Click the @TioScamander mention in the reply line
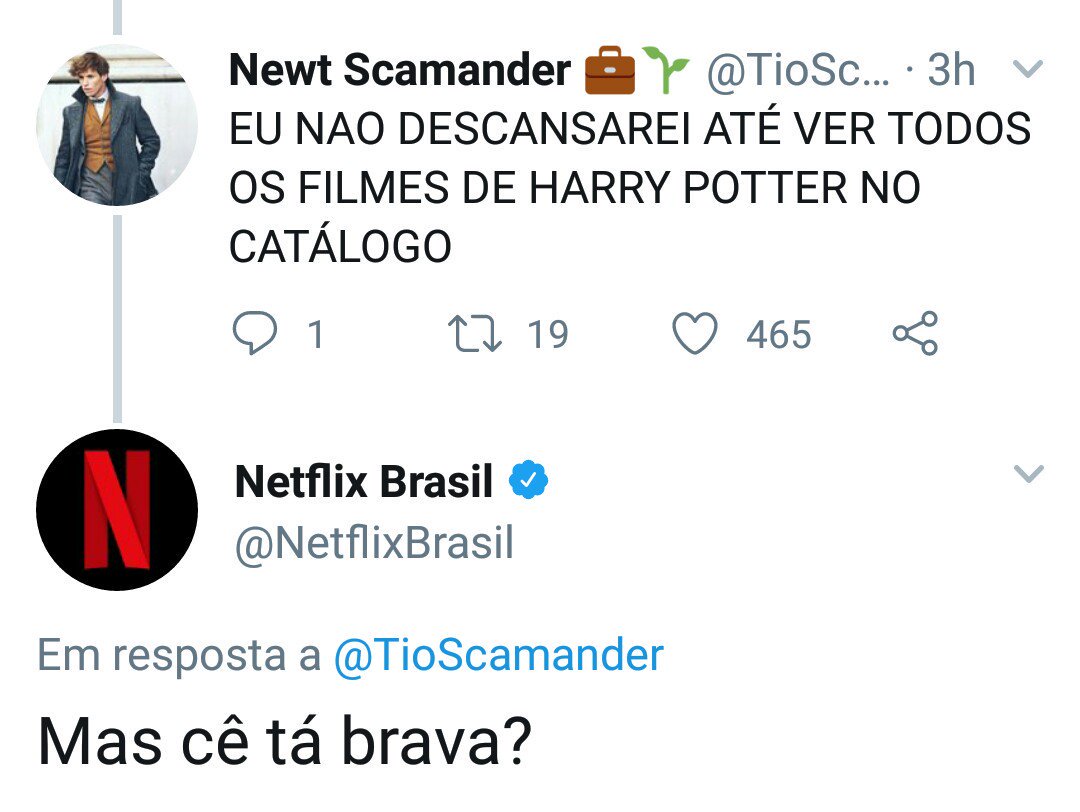This screenshot has height=812, width=1080. pyautogui.click(x=497, y=656)
